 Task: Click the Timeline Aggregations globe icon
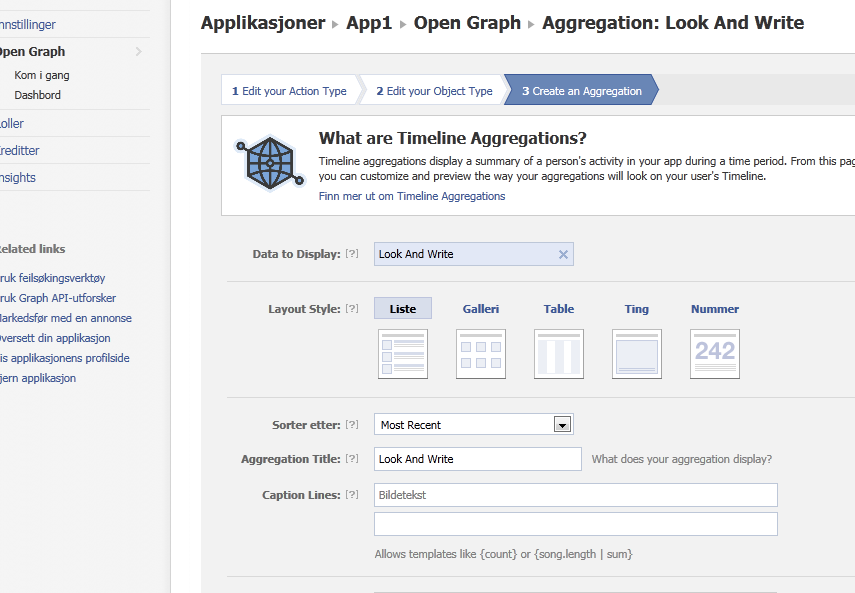tap(269, 162)
